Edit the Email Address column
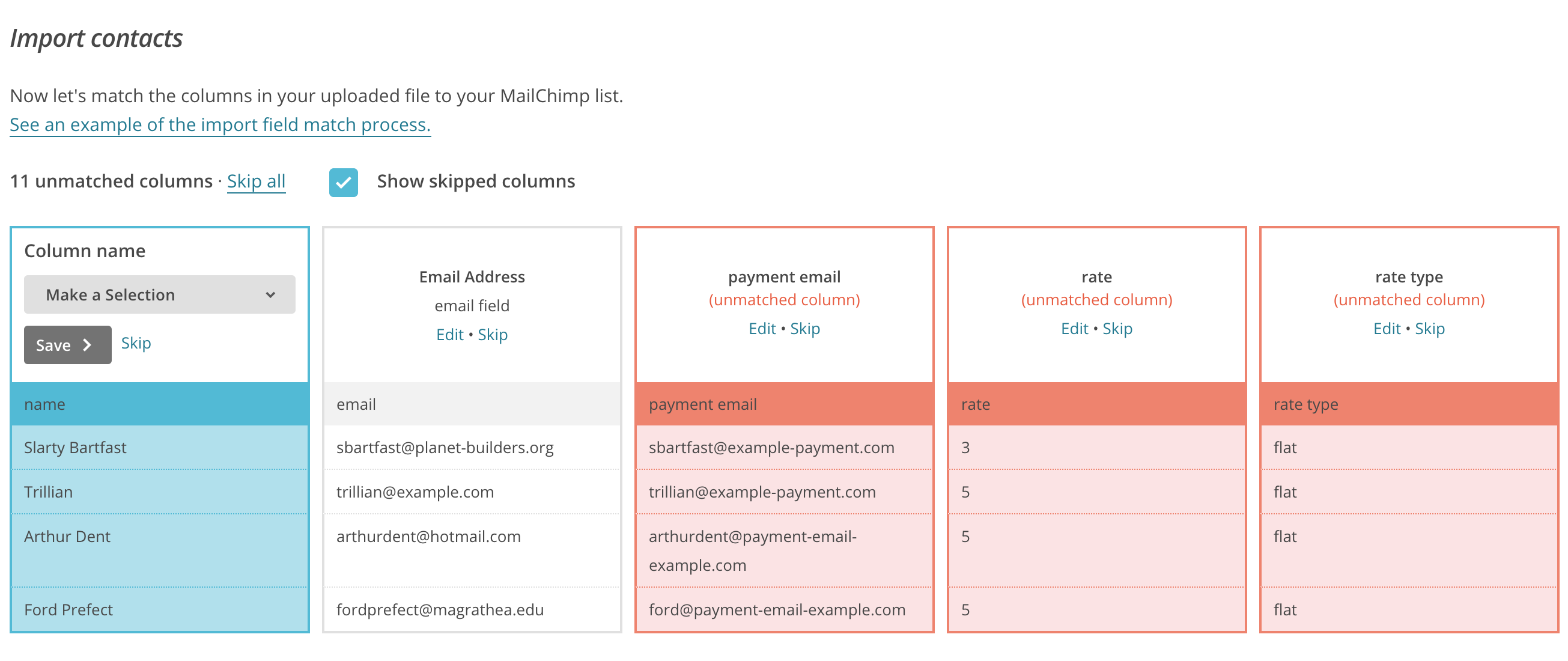Image resolution: width=1568 pixels, height=661 pixels. click(450, 335)
